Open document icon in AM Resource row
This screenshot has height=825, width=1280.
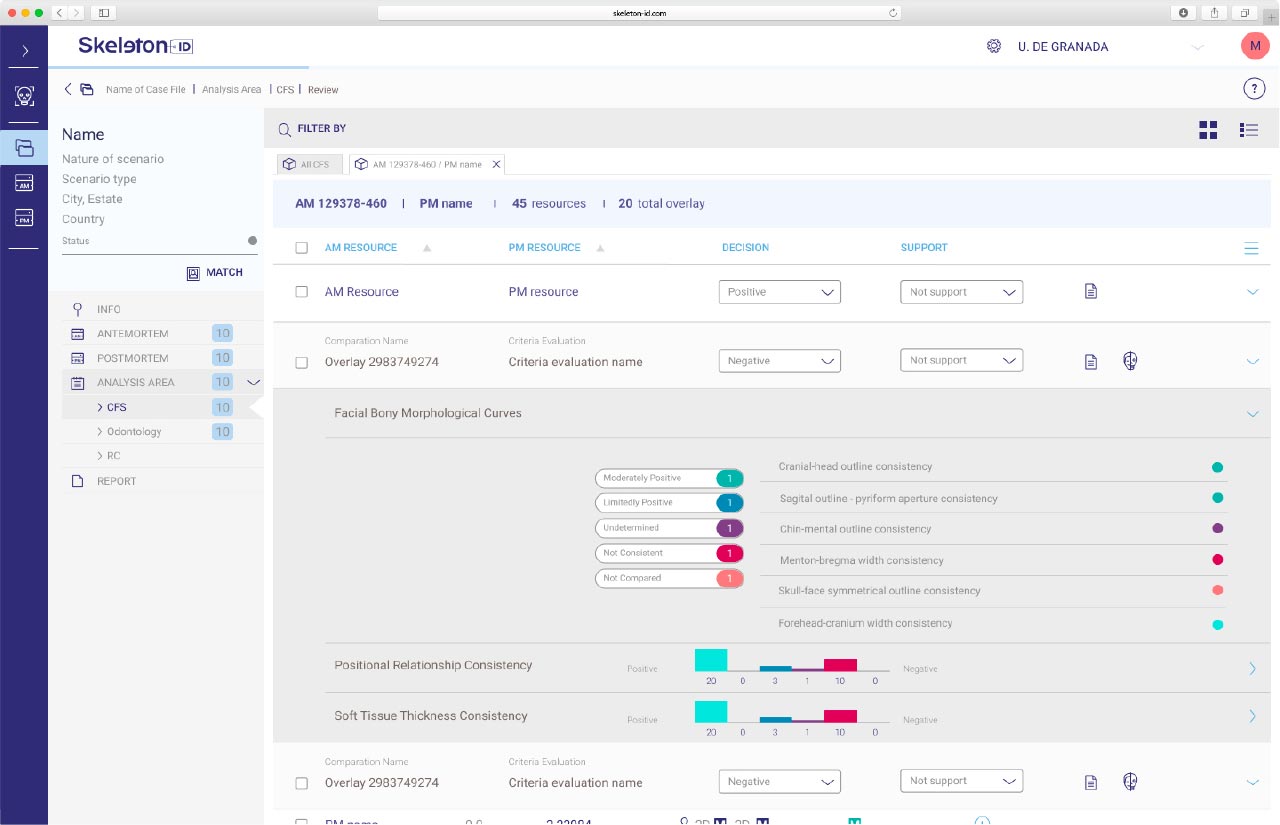(x=1091, y=292)
